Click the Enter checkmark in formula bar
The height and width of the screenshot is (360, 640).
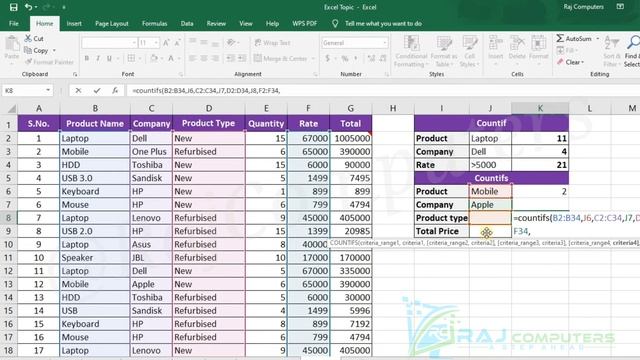click(x=97, y=91)
